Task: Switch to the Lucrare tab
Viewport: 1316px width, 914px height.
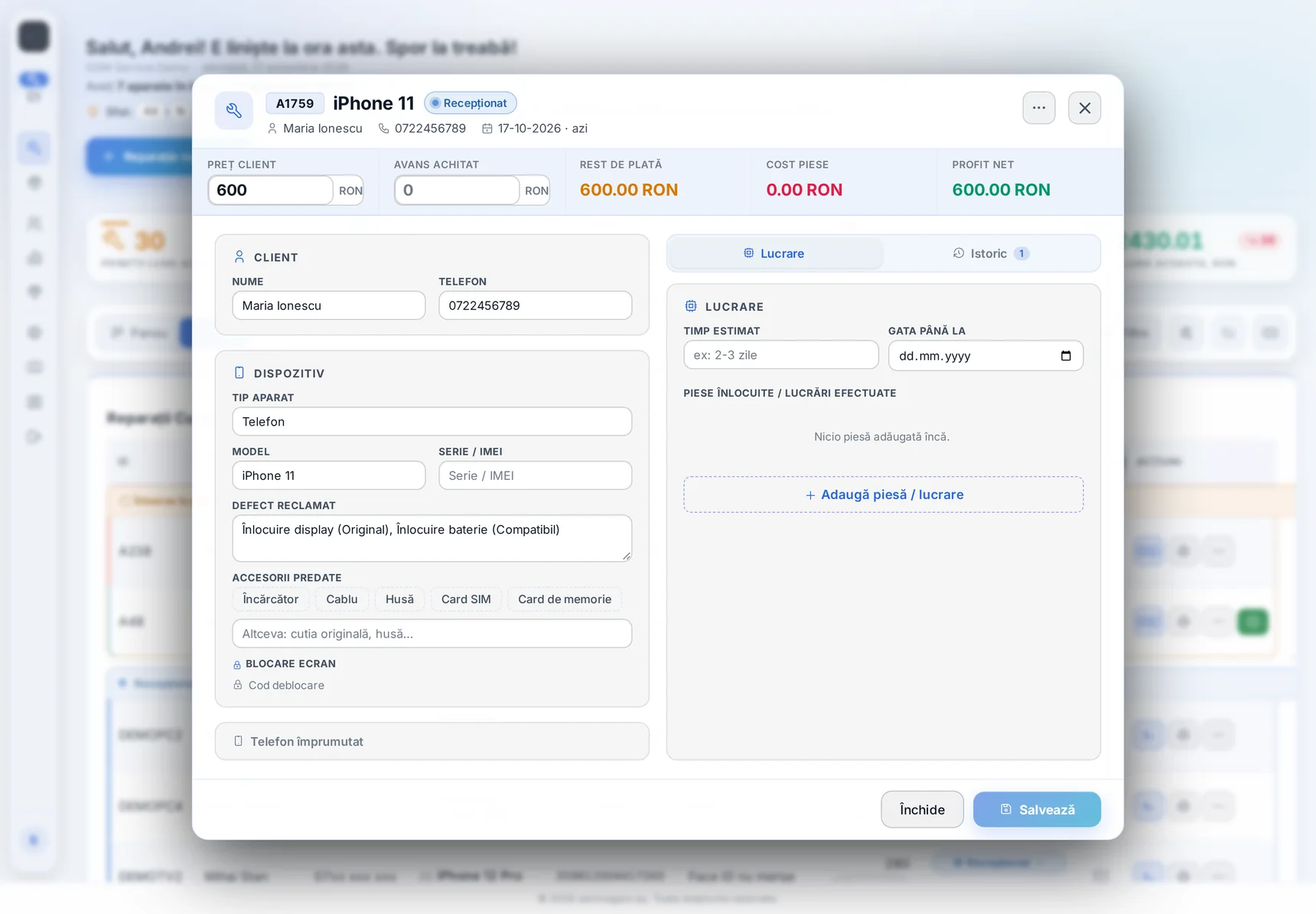Action: coord(775,253)
